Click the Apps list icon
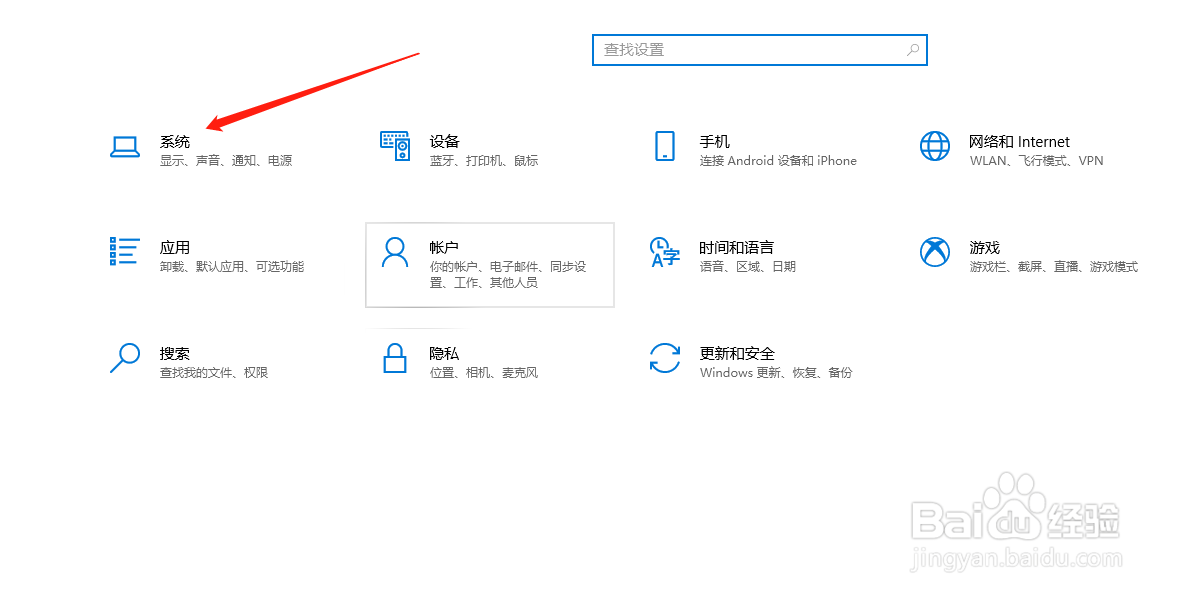Viewport: 1187px width, 599px height. [x=125, y=251]
